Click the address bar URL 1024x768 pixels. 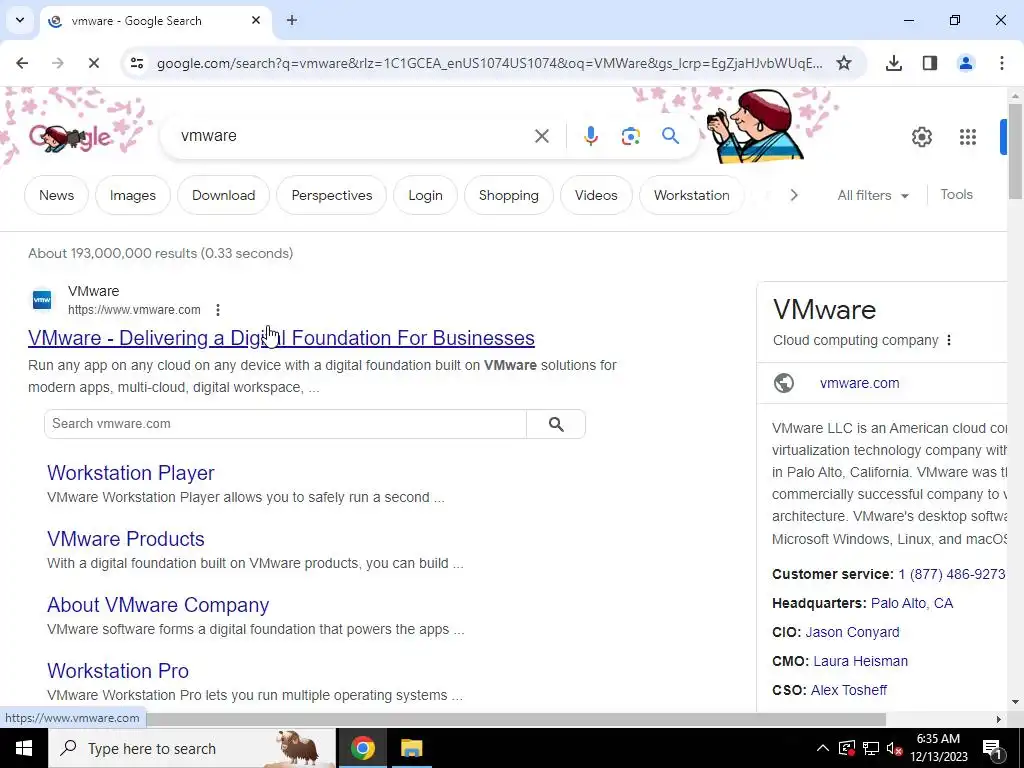489,63
